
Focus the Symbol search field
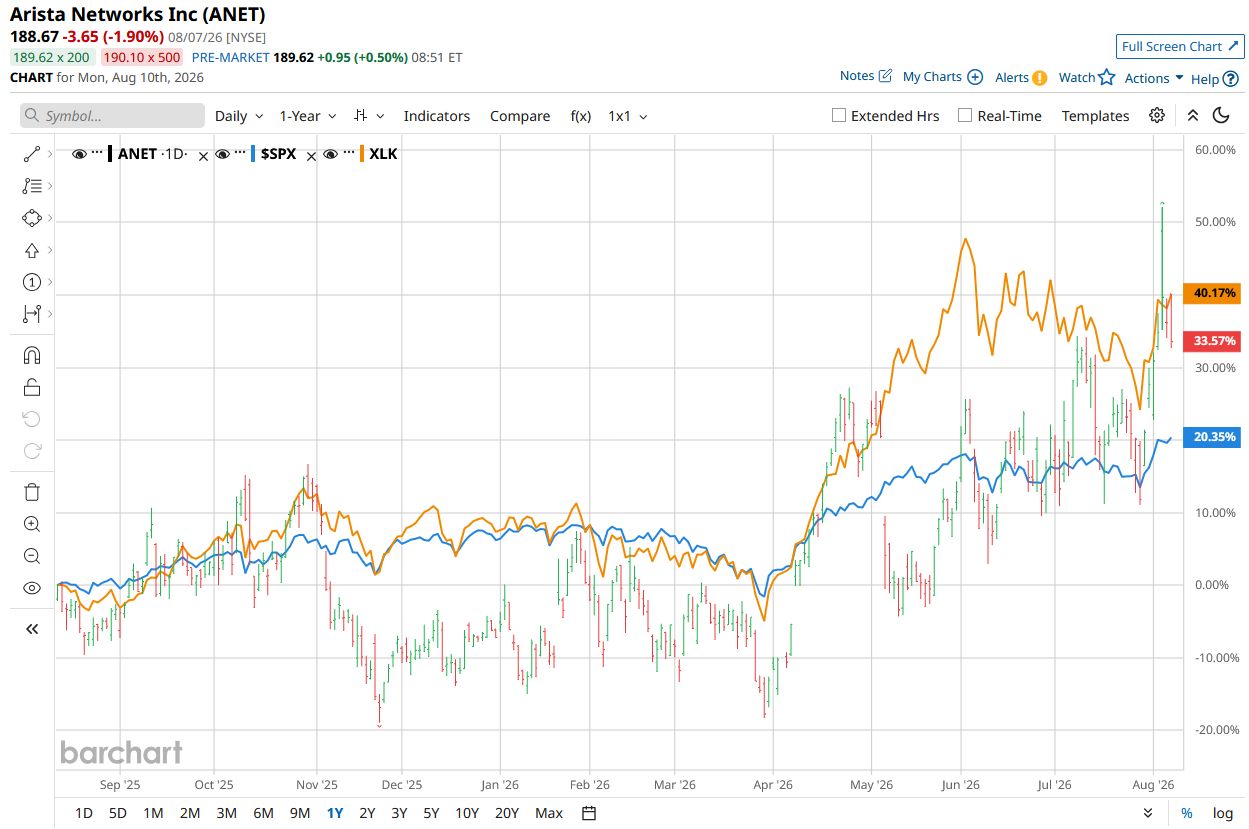tap(112, 116)
